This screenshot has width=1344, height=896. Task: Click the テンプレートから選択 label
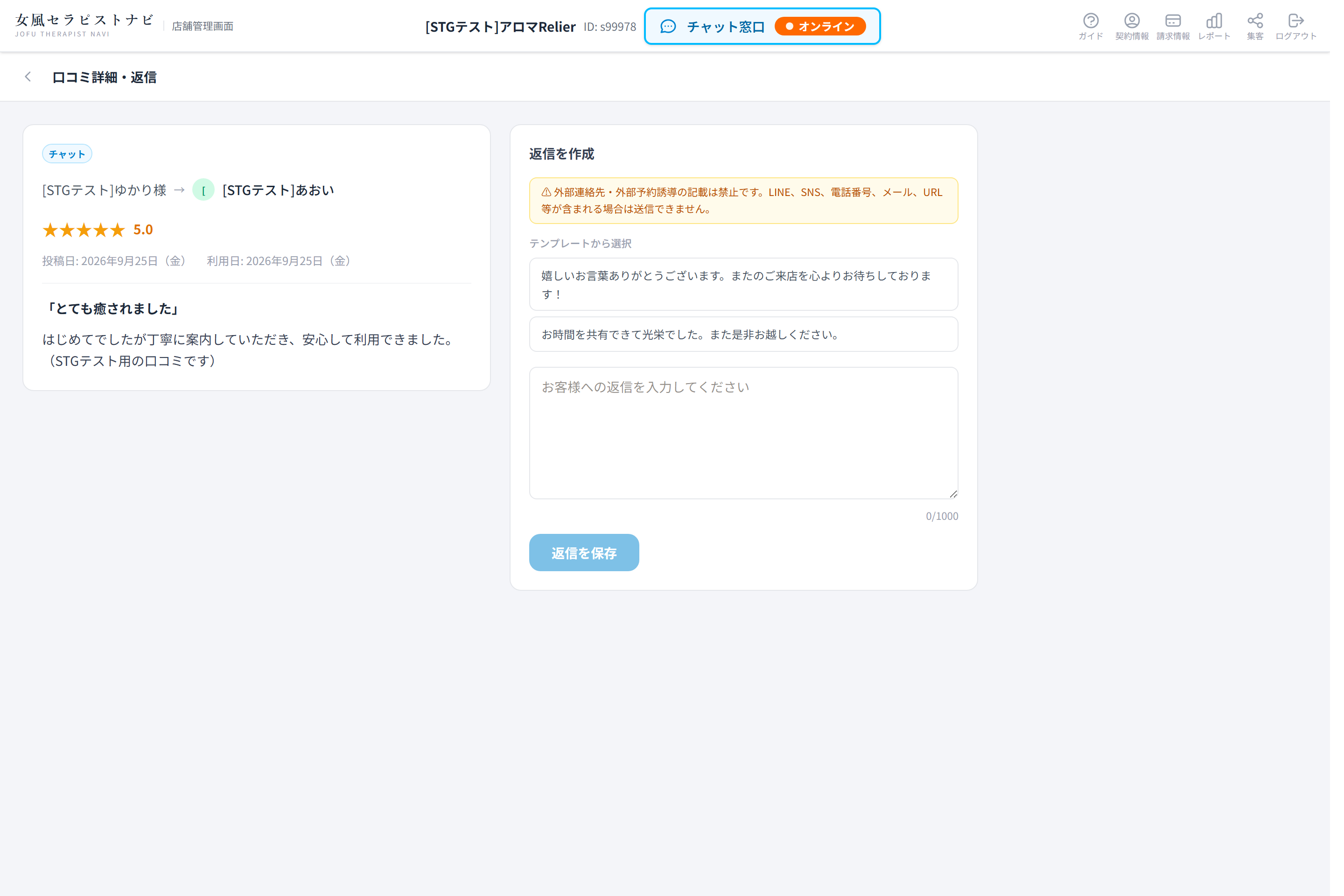point(586,246)
